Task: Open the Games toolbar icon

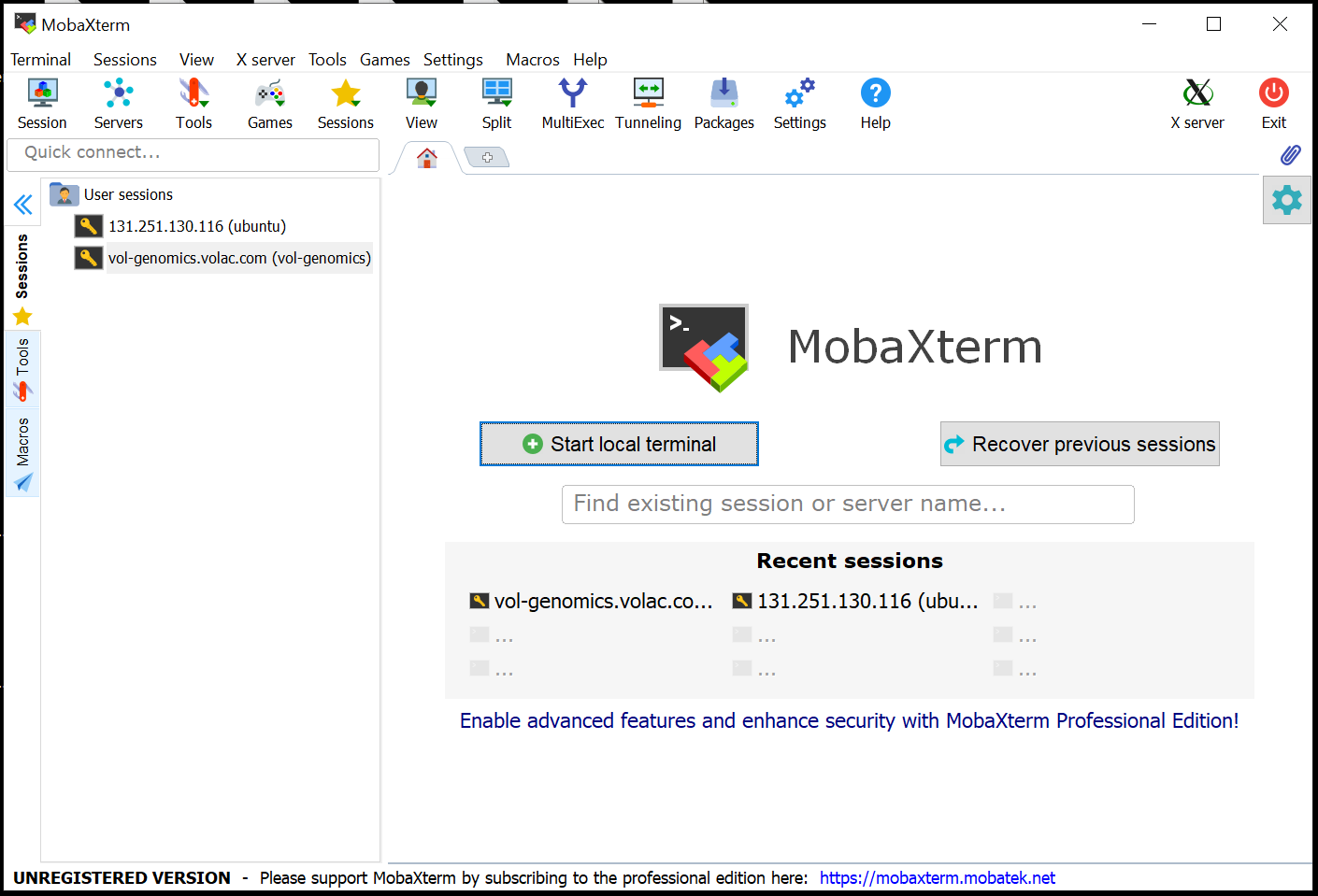Action: [270, 104]
